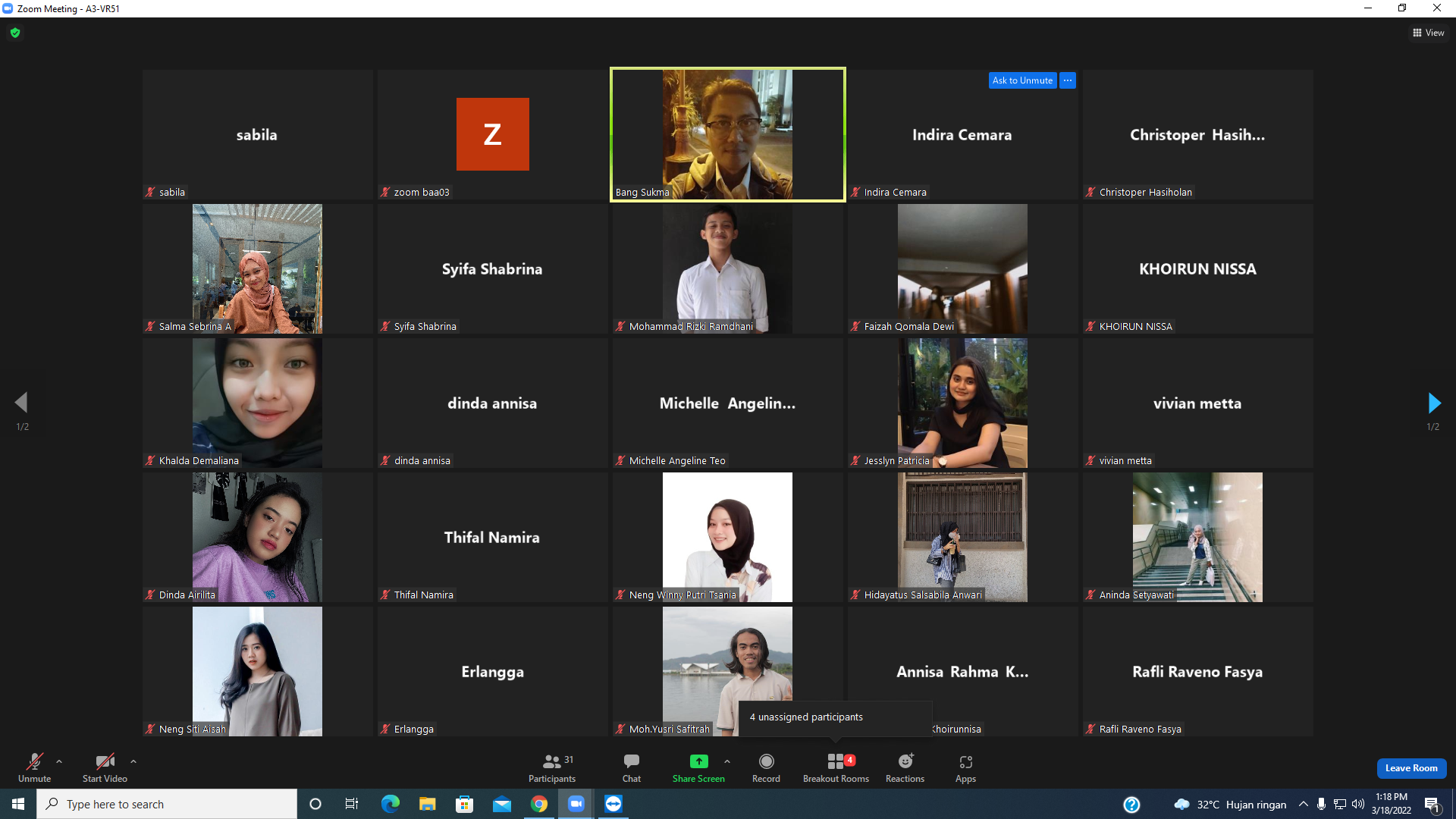Click the large dinda annisa name
The height and width of the screenshot is (819, 1456).
[492, 403]
